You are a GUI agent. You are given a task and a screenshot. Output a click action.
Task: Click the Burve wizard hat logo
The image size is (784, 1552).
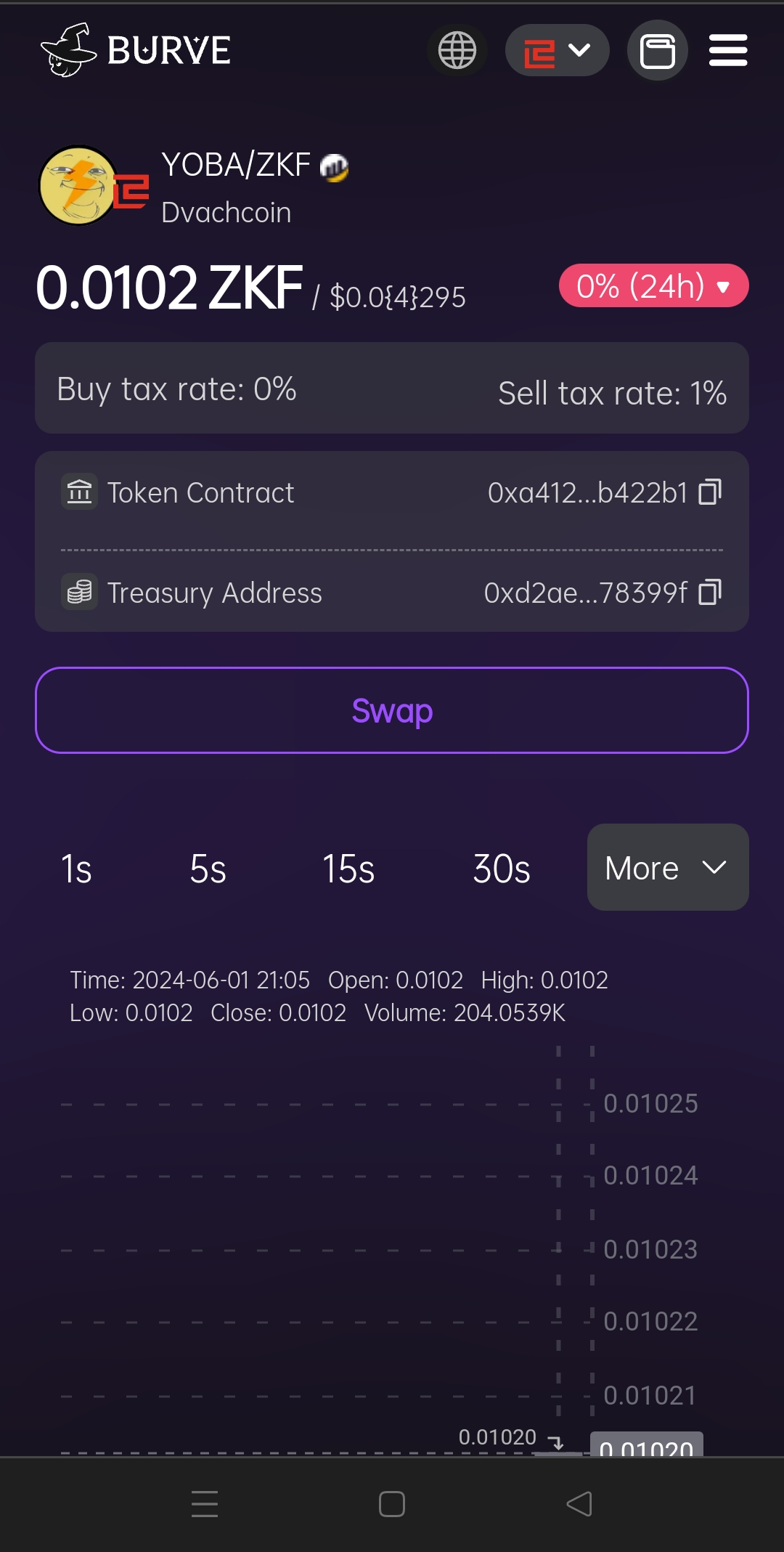68,49
